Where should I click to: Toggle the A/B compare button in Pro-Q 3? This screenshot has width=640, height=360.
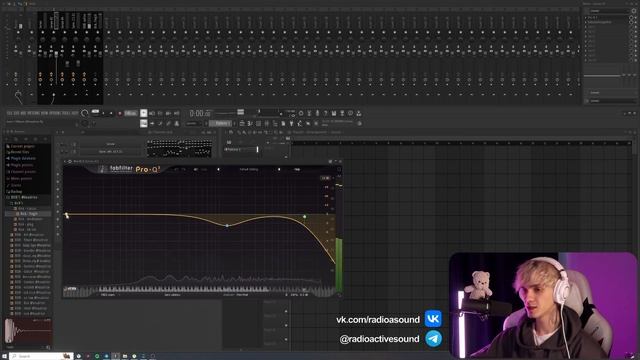pos(197,169)
